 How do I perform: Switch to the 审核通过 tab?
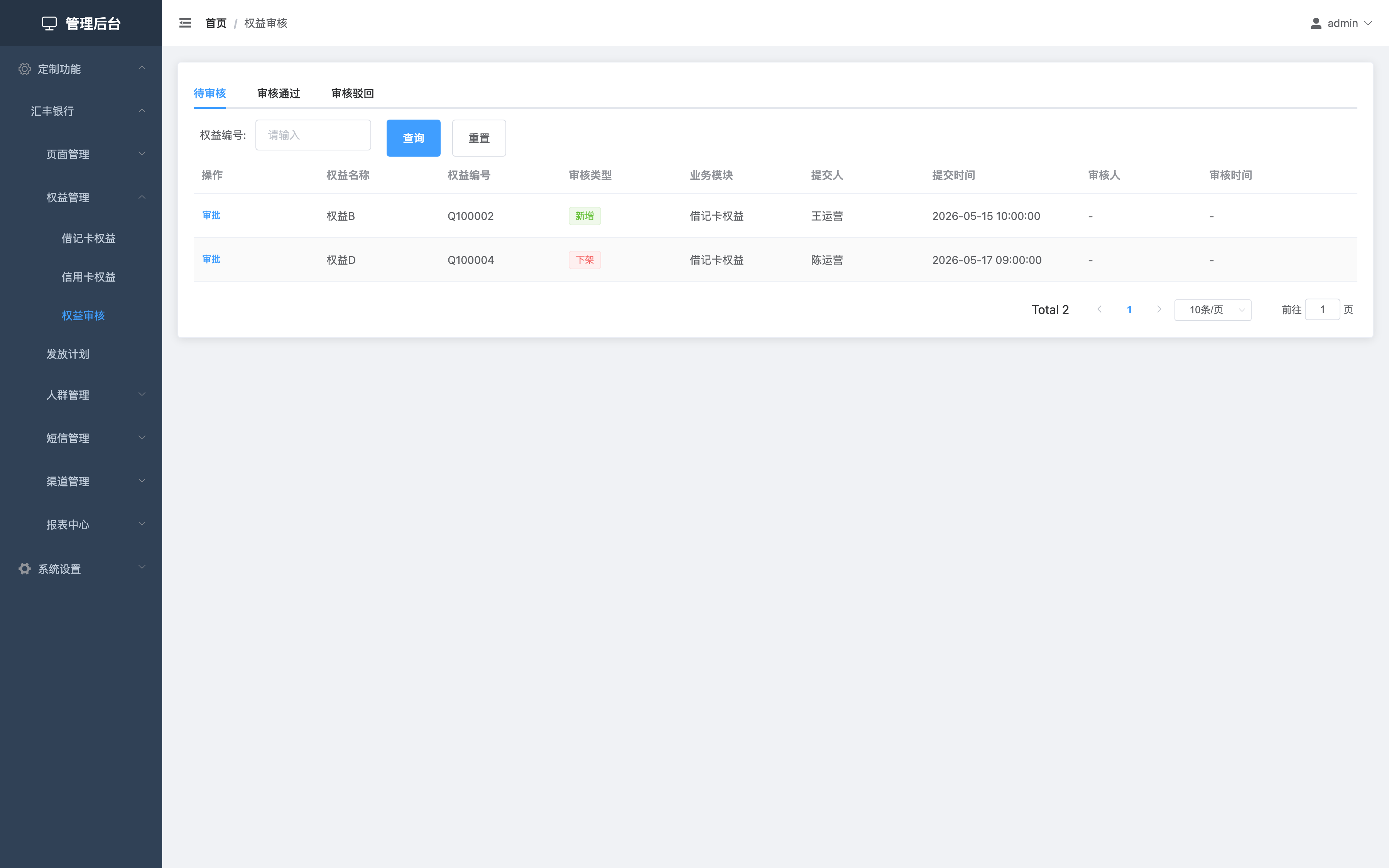pyautogui.click(x=278, y=93)
